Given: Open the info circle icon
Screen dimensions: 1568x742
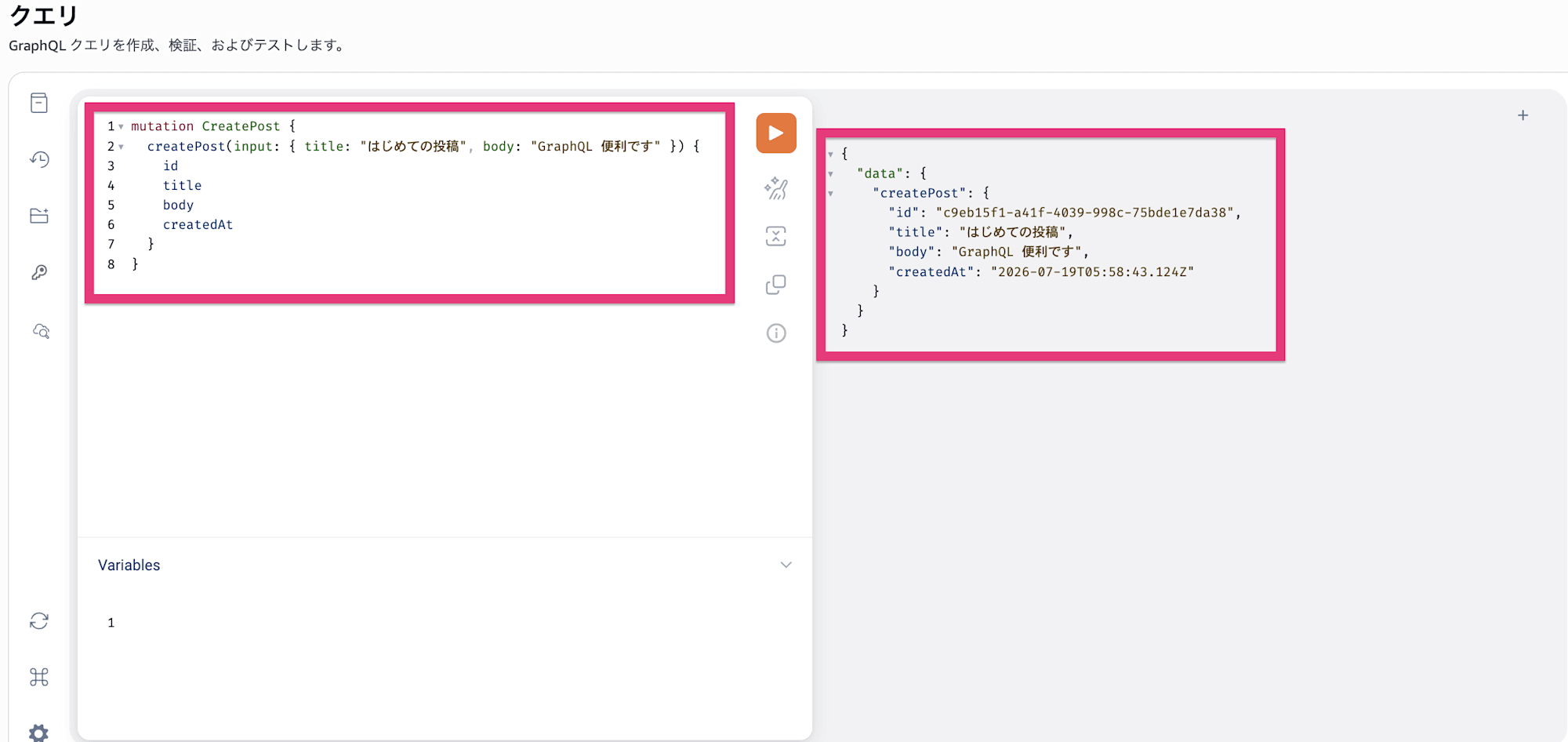Looking at the screenshot, I should tap(776, 333).
